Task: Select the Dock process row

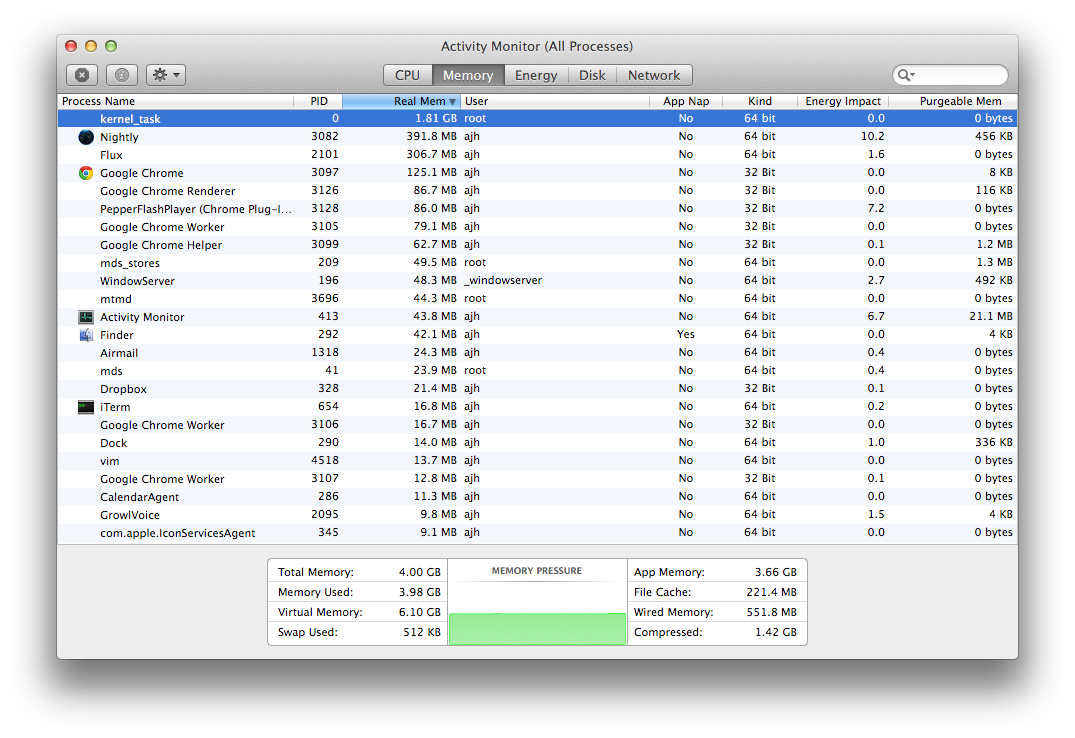Action: click(x=538, y=442)
